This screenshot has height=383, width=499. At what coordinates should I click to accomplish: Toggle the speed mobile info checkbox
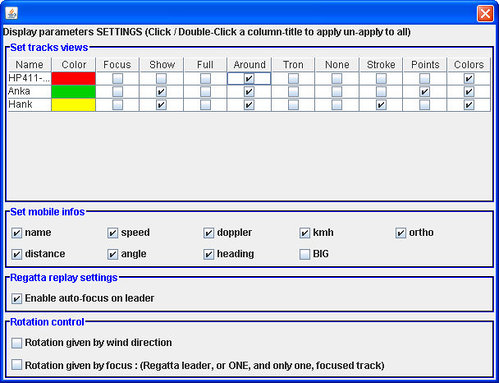pyautogui.click(x=113, y=233)
